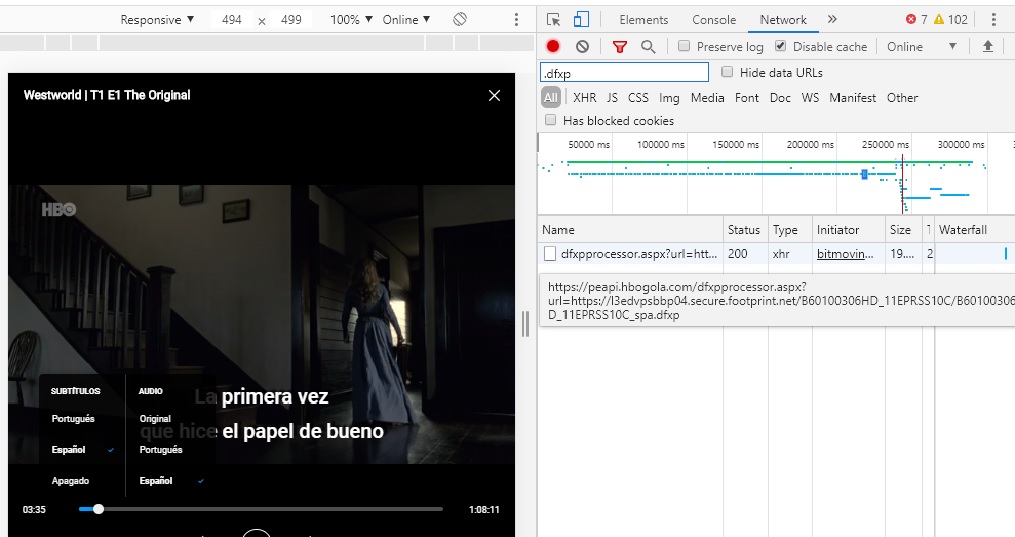Check the Hide data URLs box
Viewport: 1015px width, 537px height.
(727, 72)
